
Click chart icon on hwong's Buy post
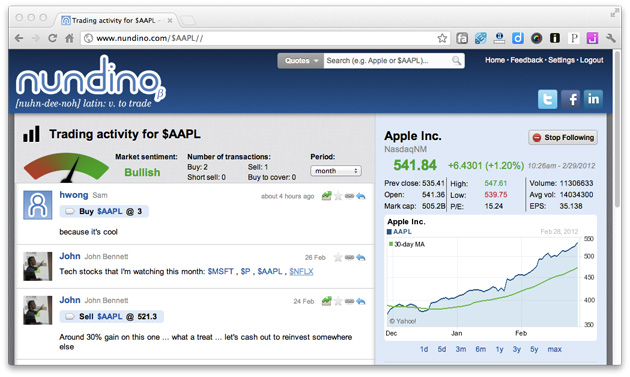click(x=326, y=196)
